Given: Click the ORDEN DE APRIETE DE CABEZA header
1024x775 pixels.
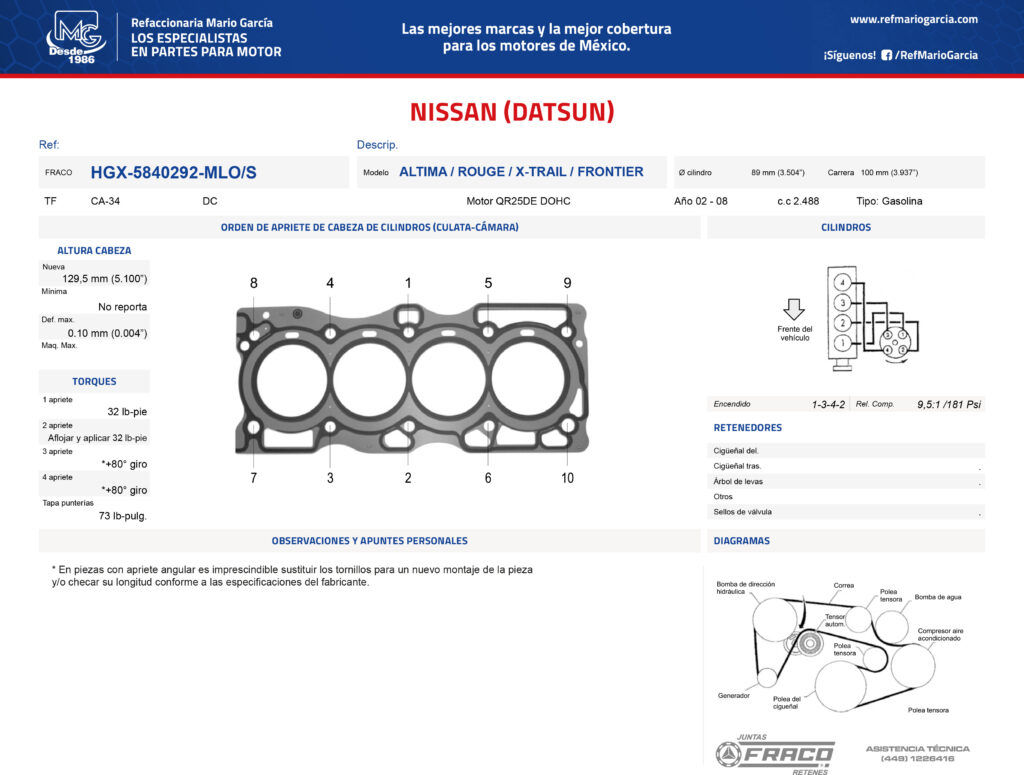Looking at the screenshot, I should (370, 227).
